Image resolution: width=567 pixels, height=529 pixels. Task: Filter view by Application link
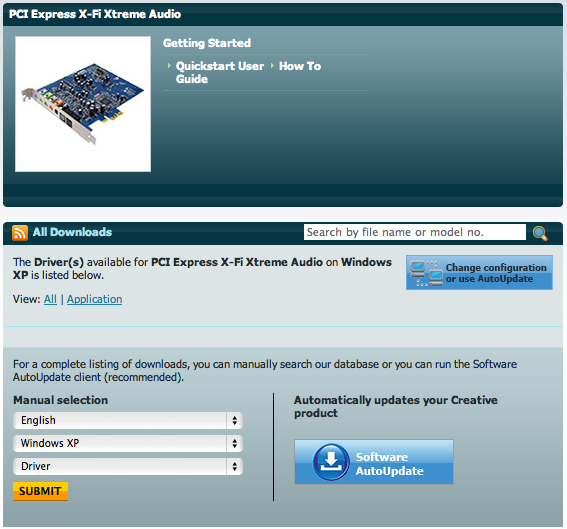click(94, 299)
